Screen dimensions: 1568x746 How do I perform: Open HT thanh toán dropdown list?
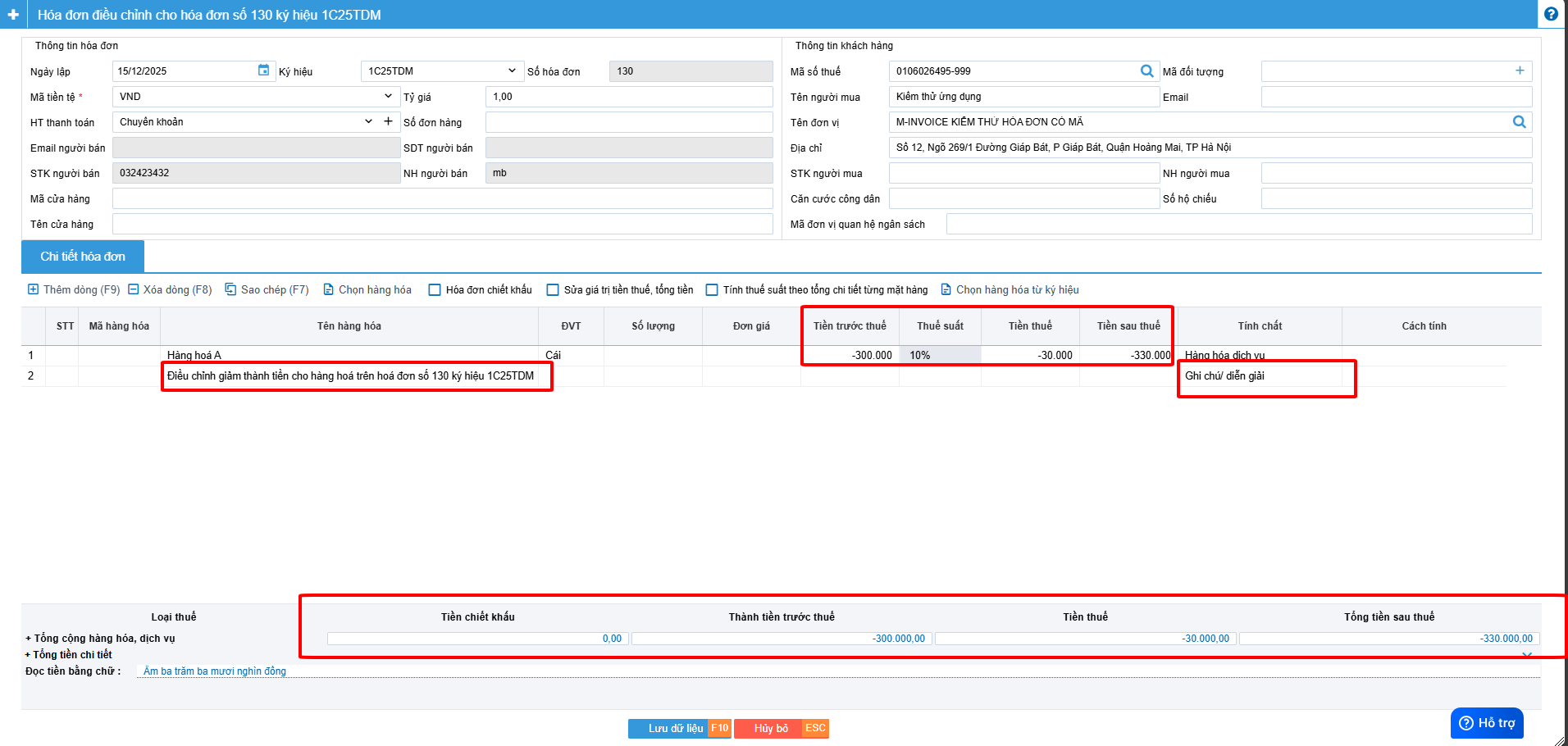368,122
